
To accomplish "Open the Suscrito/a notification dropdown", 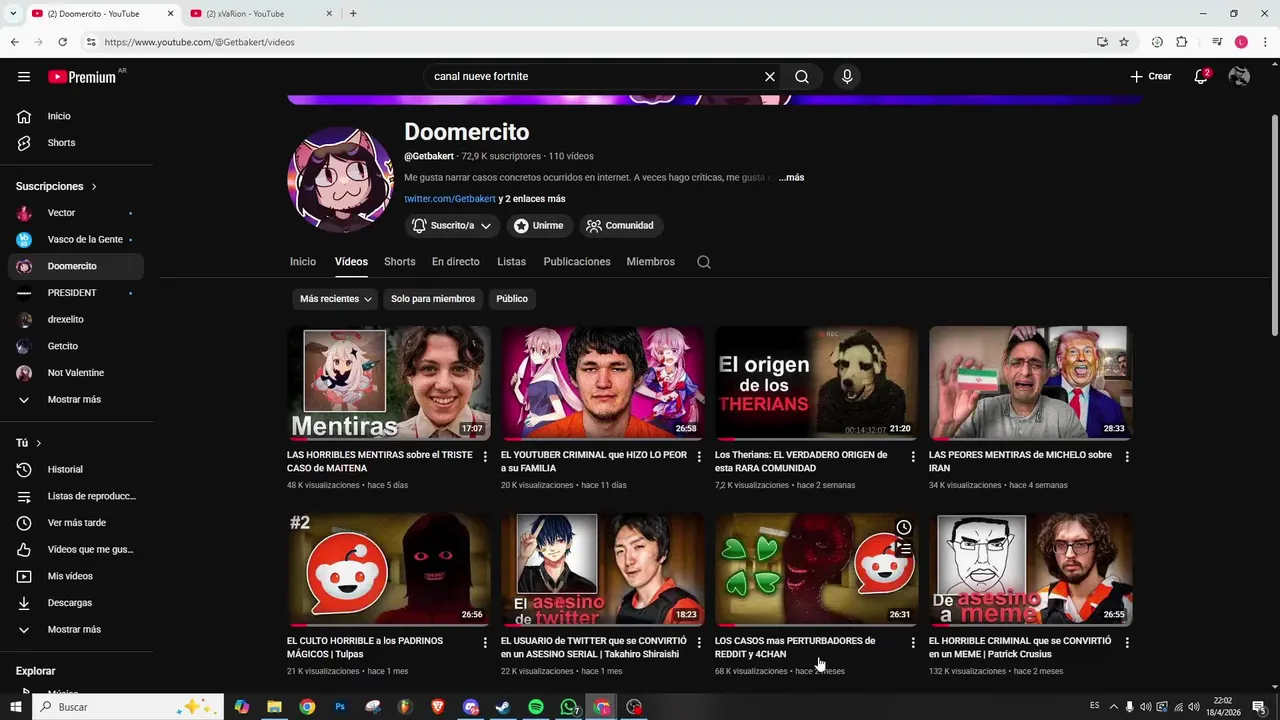I will coord(452,226).
